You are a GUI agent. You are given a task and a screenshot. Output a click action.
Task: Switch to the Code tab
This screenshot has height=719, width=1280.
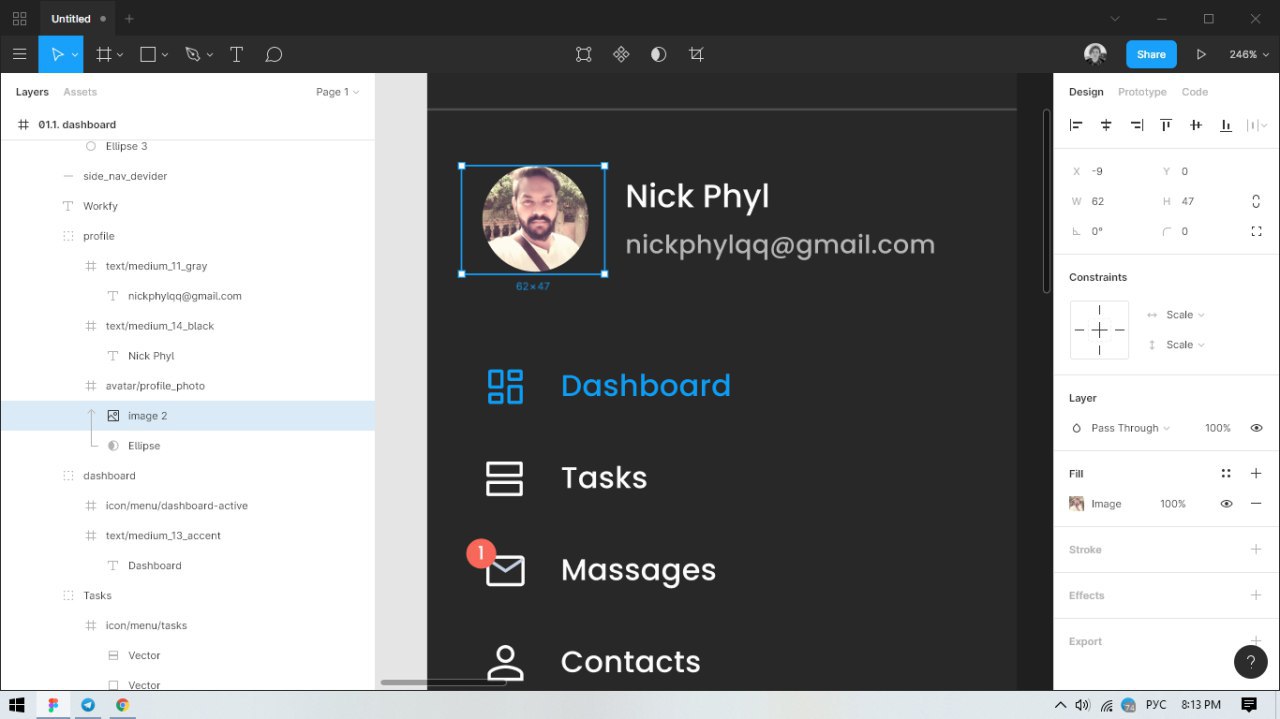(x=1195, y=92)
